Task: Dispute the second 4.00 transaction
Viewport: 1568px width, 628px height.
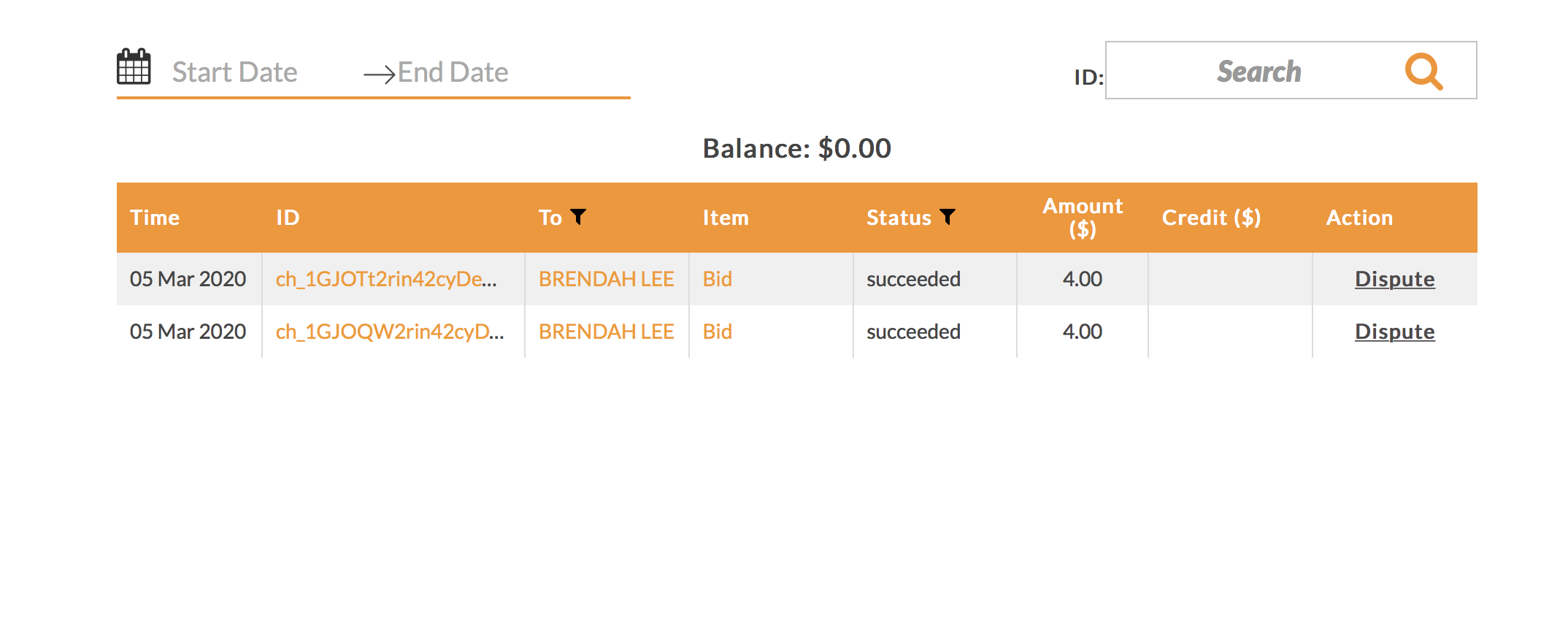Action: (x=1394, y=332)
